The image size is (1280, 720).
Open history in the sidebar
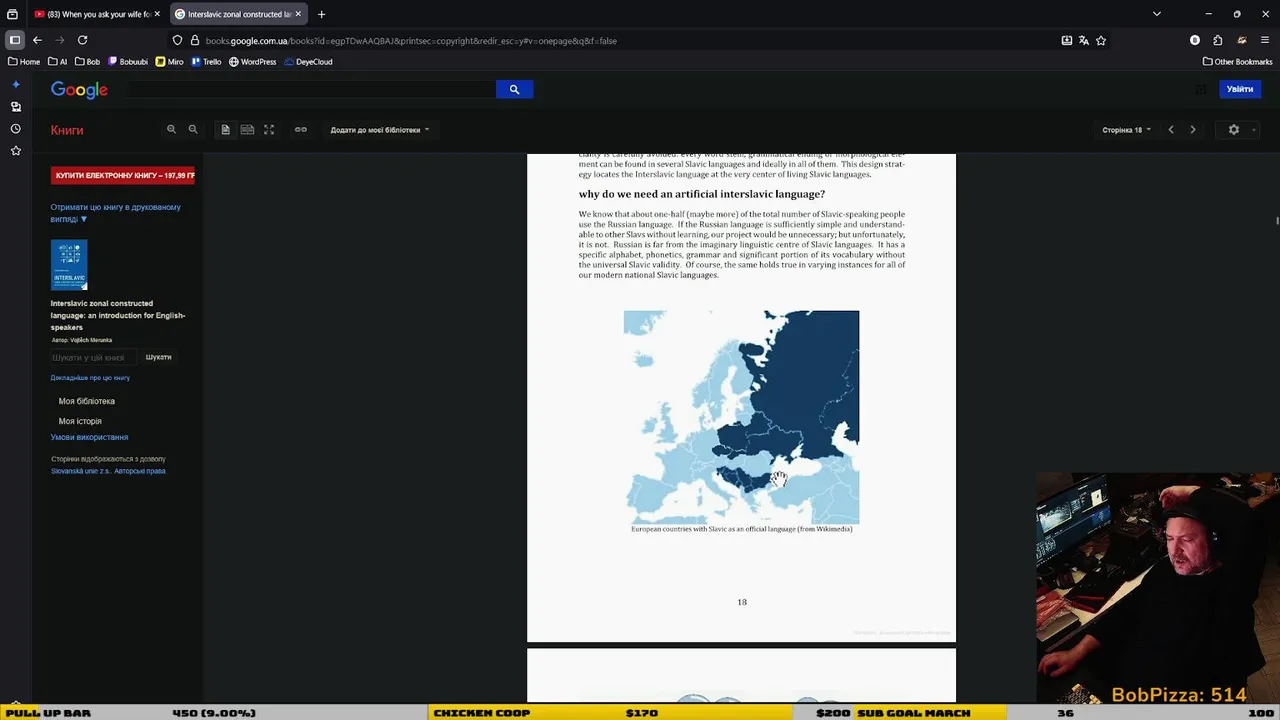click(15, 128)
